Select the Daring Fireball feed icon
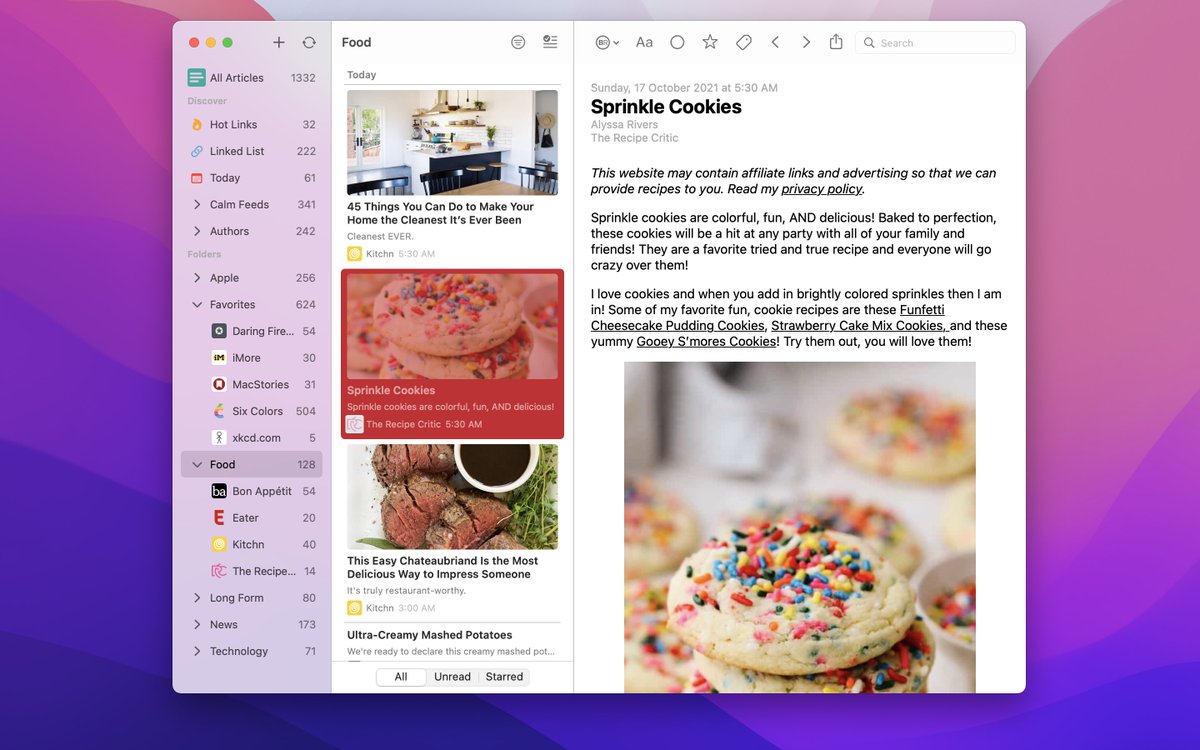Image resolution: width=1200 pixels, height=750 pixels. coord(219,331)
